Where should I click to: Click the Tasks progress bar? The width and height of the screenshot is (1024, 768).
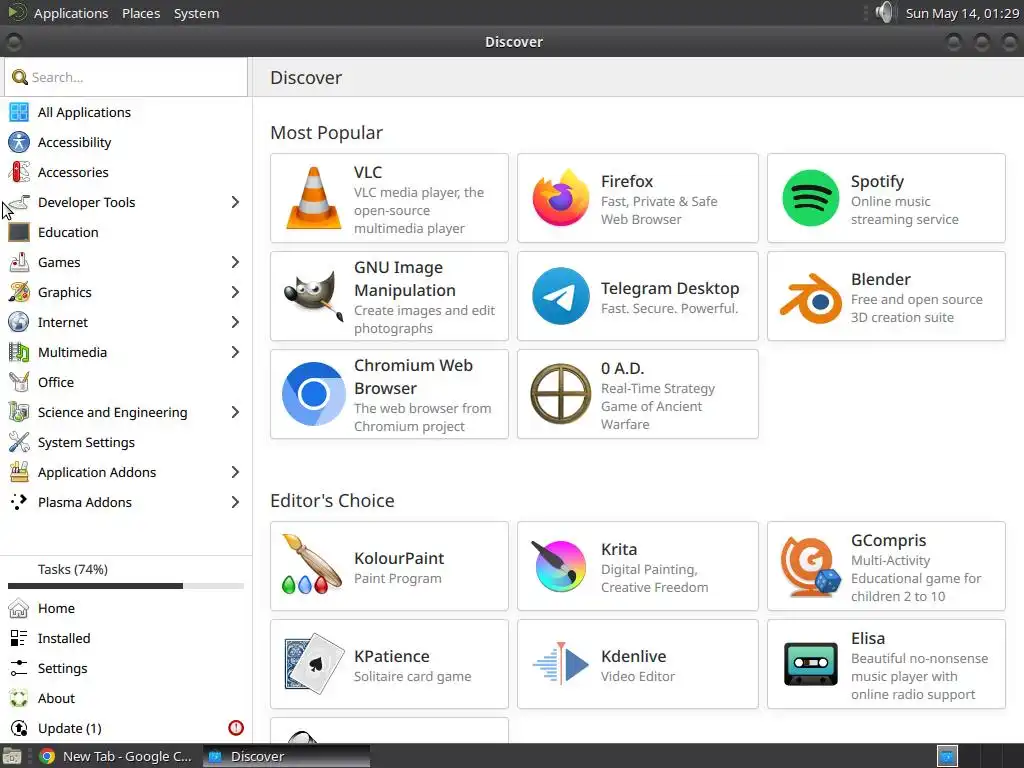pyautogui.click(x=126, y=586)
